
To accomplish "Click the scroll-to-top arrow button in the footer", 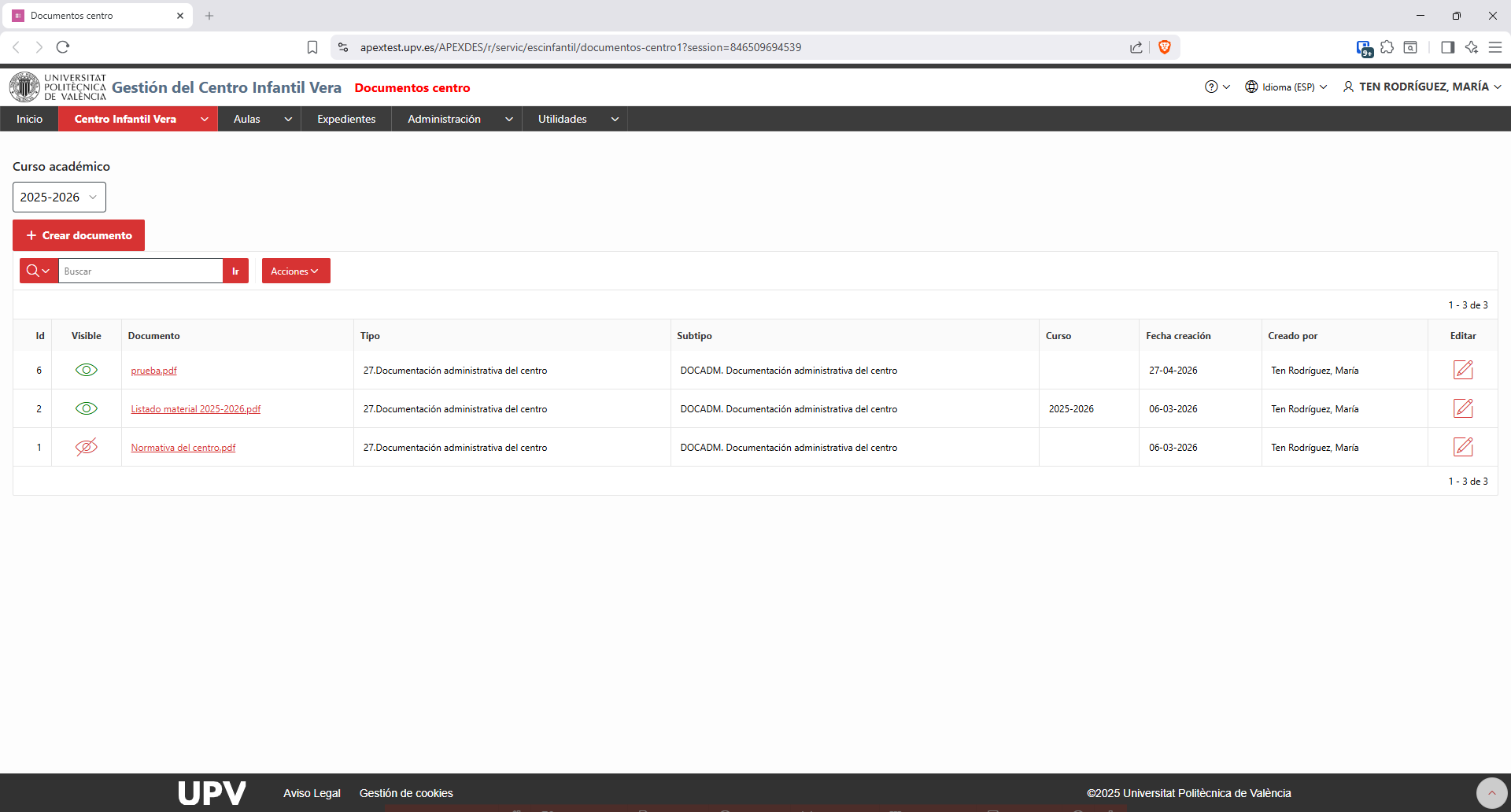I will click(1491, 793).
